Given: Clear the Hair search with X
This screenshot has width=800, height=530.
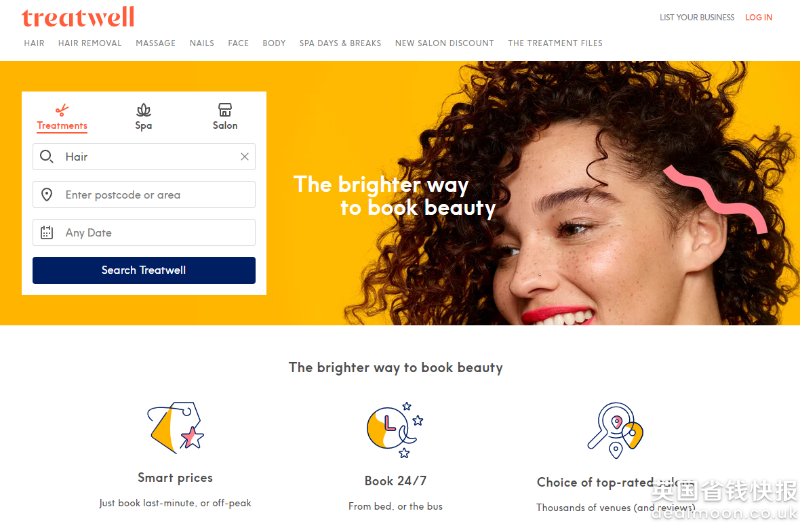Looking at the screenshot, I should 244,157.
